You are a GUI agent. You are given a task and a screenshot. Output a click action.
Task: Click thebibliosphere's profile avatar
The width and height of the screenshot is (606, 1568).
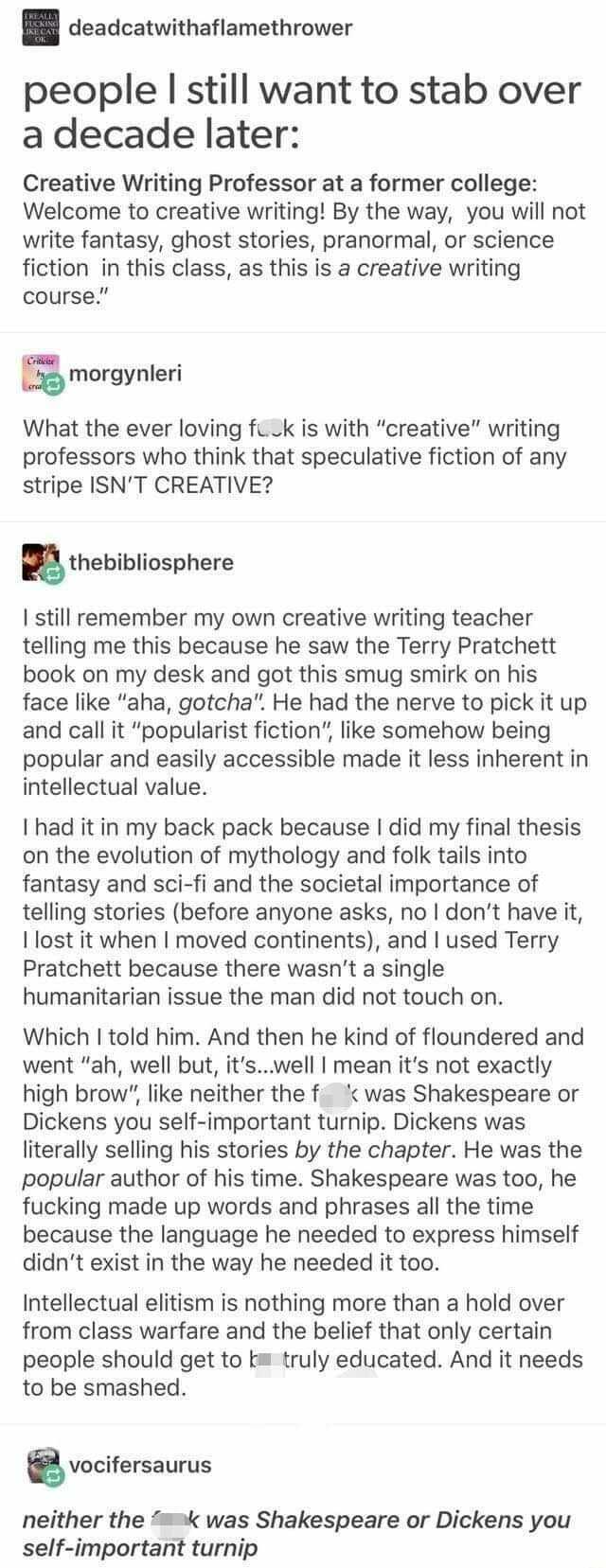pyautogui.click(x=40, y=561)
